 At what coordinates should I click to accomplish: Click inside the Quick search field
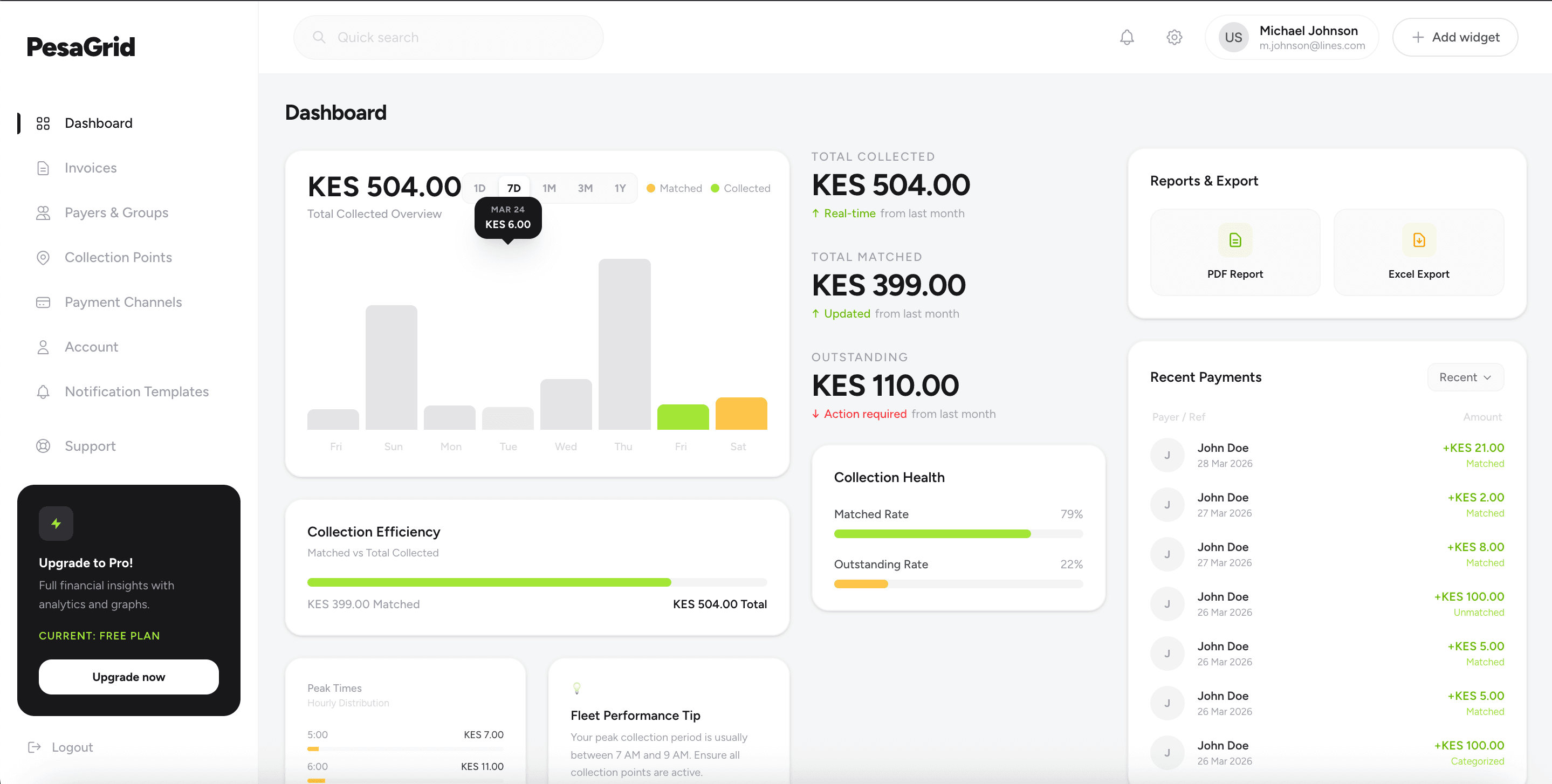coord(448,37)
